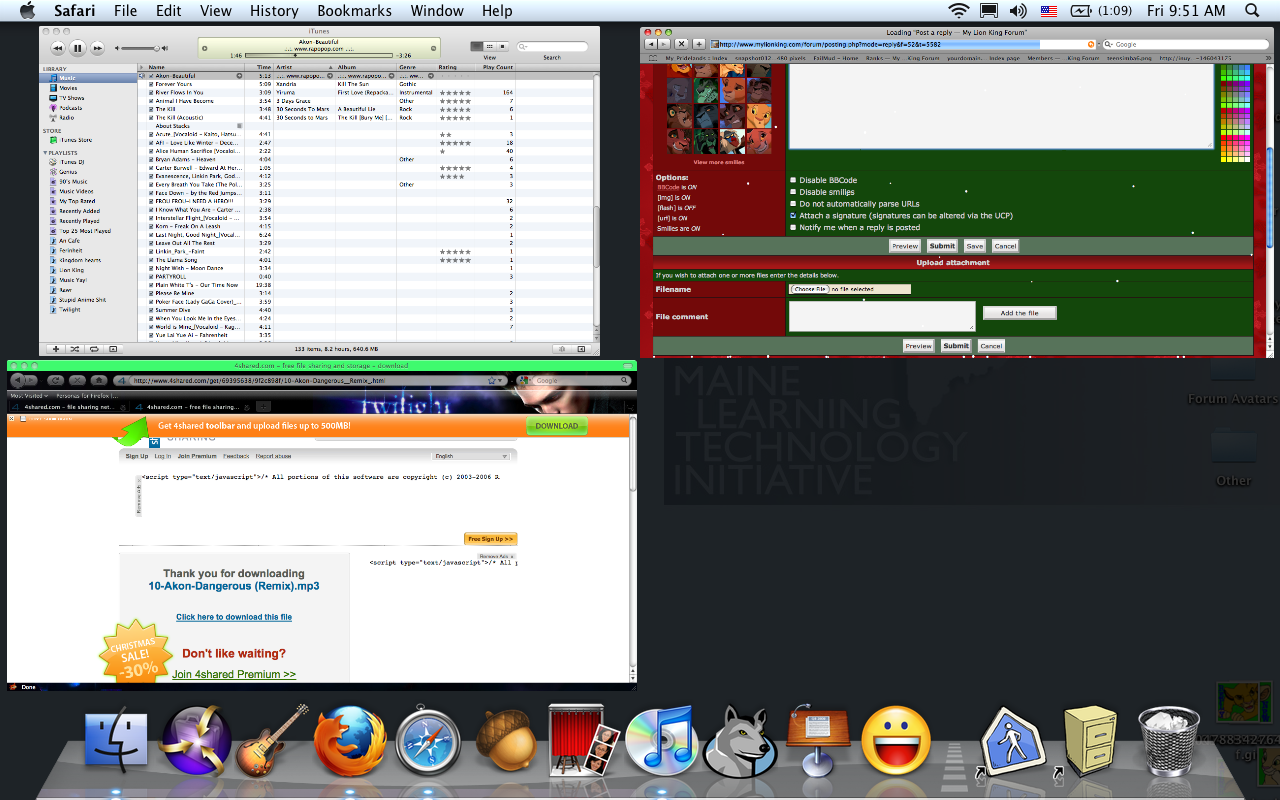Skip to next track in iTunes
This screenshot has height=800, width=1280.
click(97, 48)
